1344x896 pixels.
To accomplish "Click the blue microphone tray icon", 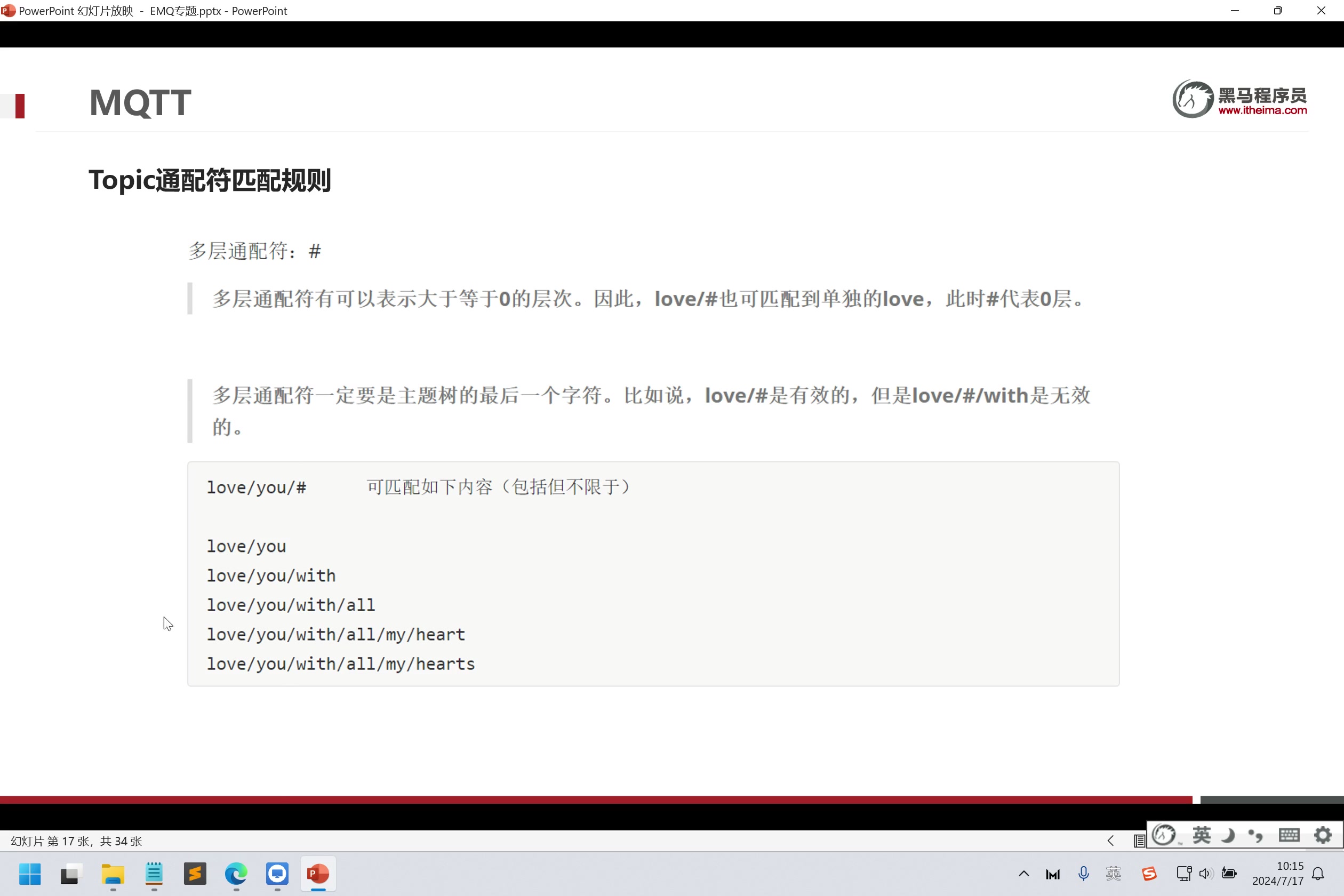I will pos(1083,874).
